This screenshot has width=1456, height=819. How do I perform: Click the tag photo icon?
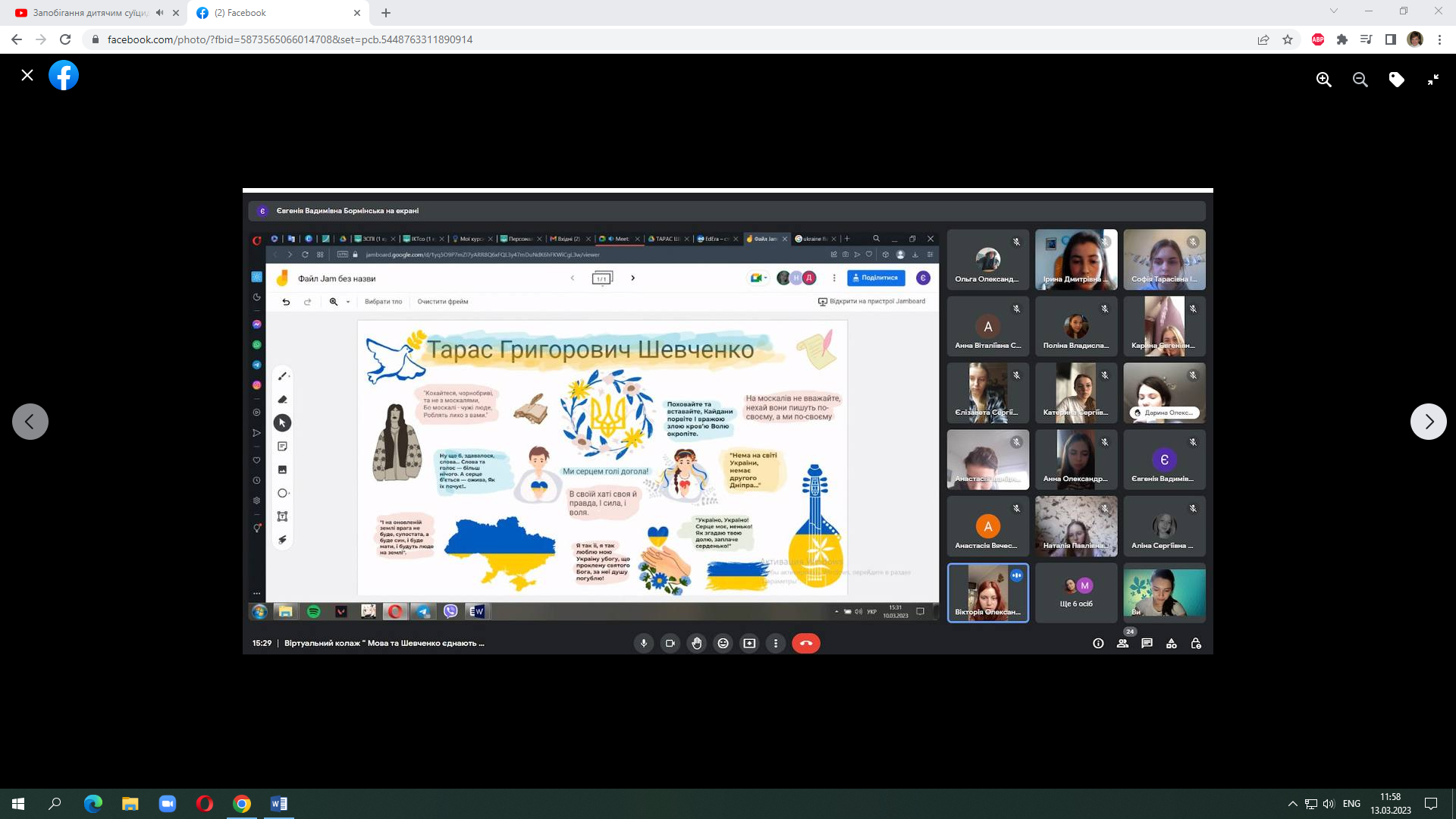click(1396, 80)
